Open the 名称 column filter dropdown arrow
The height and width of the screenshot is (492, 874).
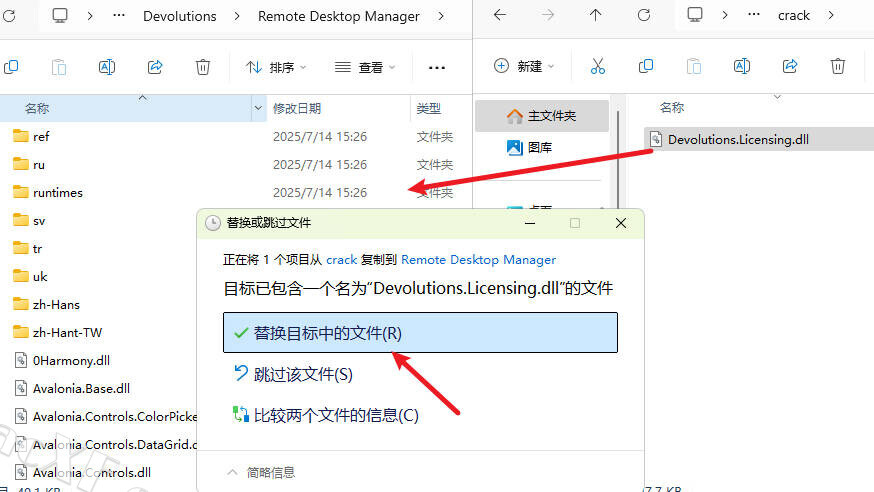pyautogui.click(x=258, y=108)
